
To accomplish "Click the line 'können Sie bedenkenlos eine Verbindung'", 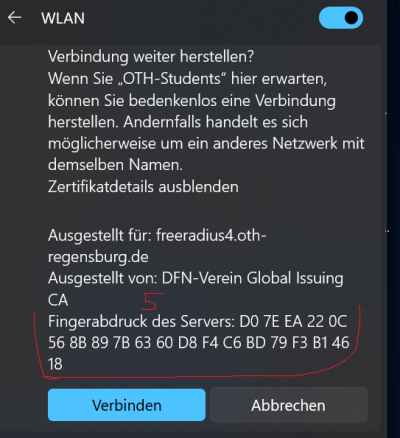I will tap(192, 101).
